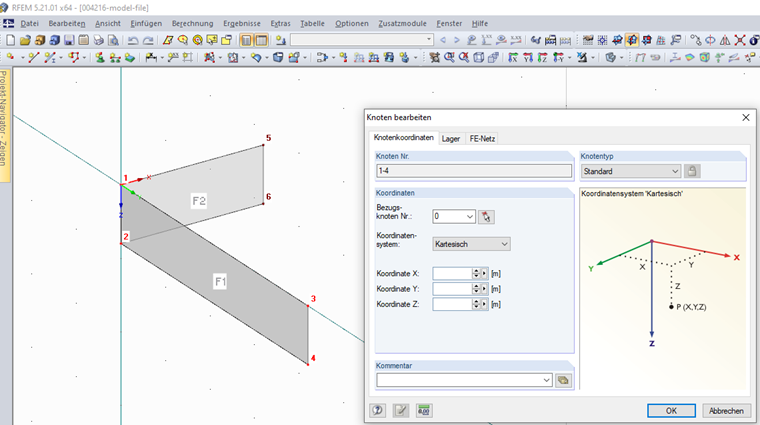The height and width of the screenshot is (425, 760).
Task: Select the new node tool
Action: point(10,57)
